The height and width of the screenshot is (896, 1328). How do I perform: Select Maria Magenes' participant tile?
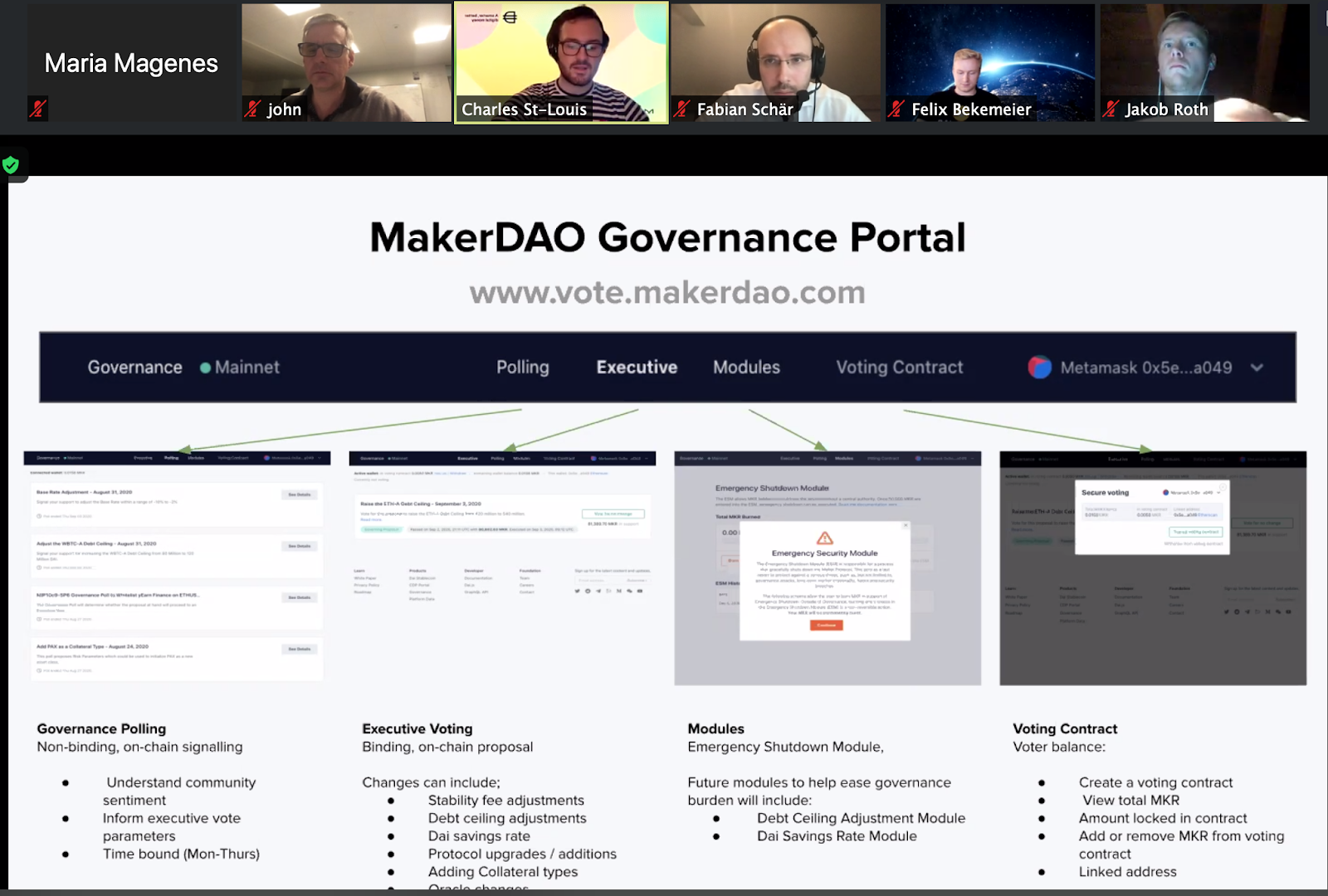point(132,63)
